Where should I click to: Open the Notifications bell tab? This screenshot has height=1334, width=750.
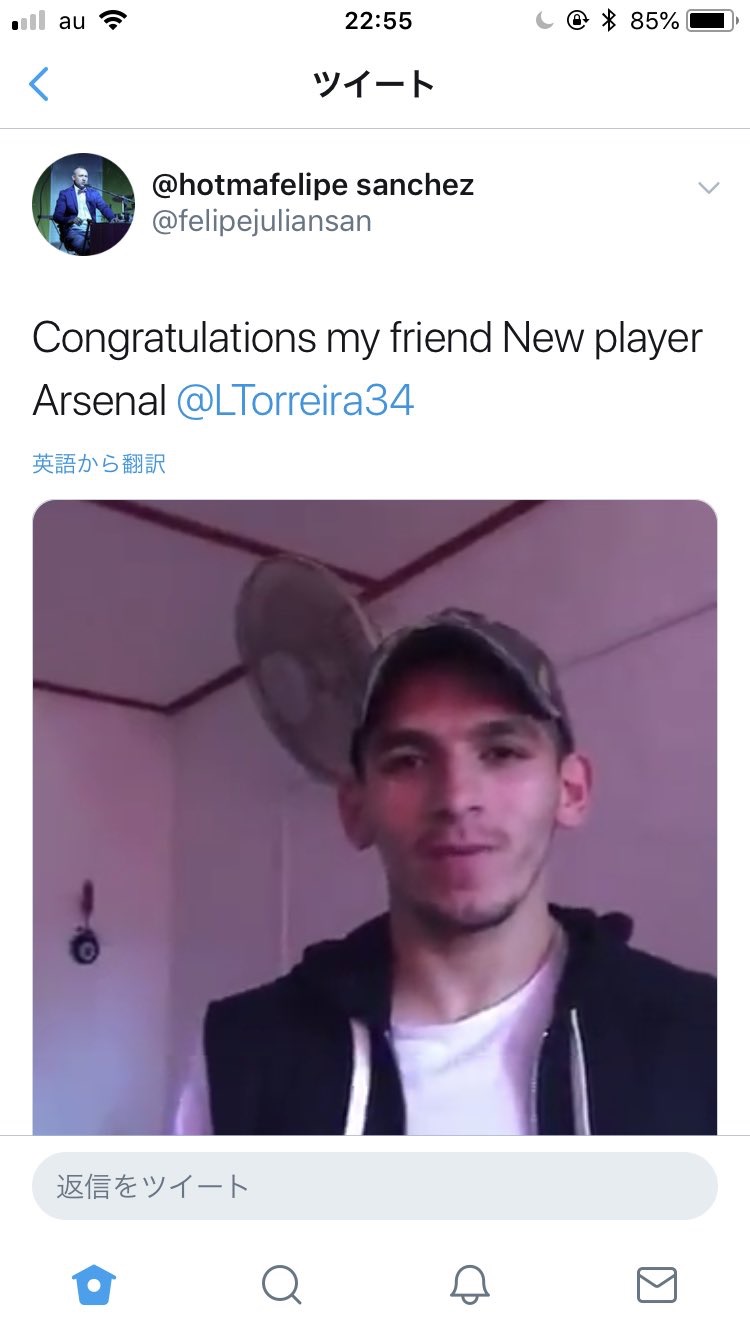tap(469, 1284)
